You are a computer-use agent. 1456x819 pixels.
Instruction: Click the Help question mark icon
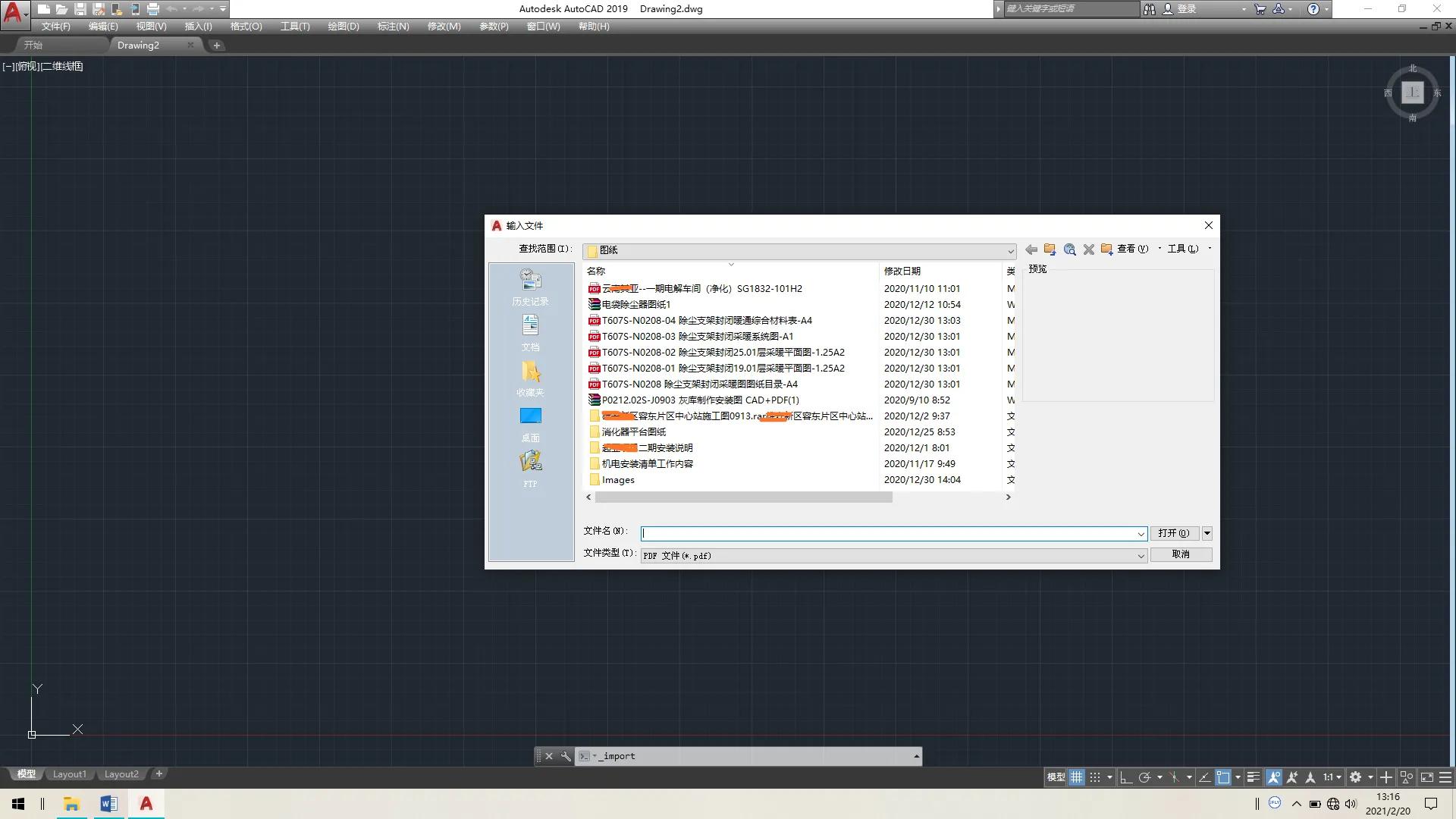[1313, 9]
